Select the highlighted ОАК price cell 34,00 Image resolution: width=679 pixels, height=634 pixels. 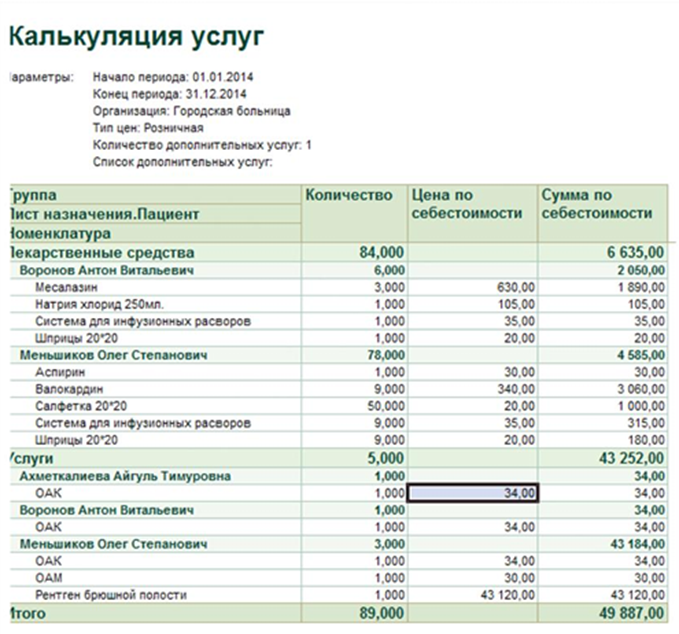(472, 493)
